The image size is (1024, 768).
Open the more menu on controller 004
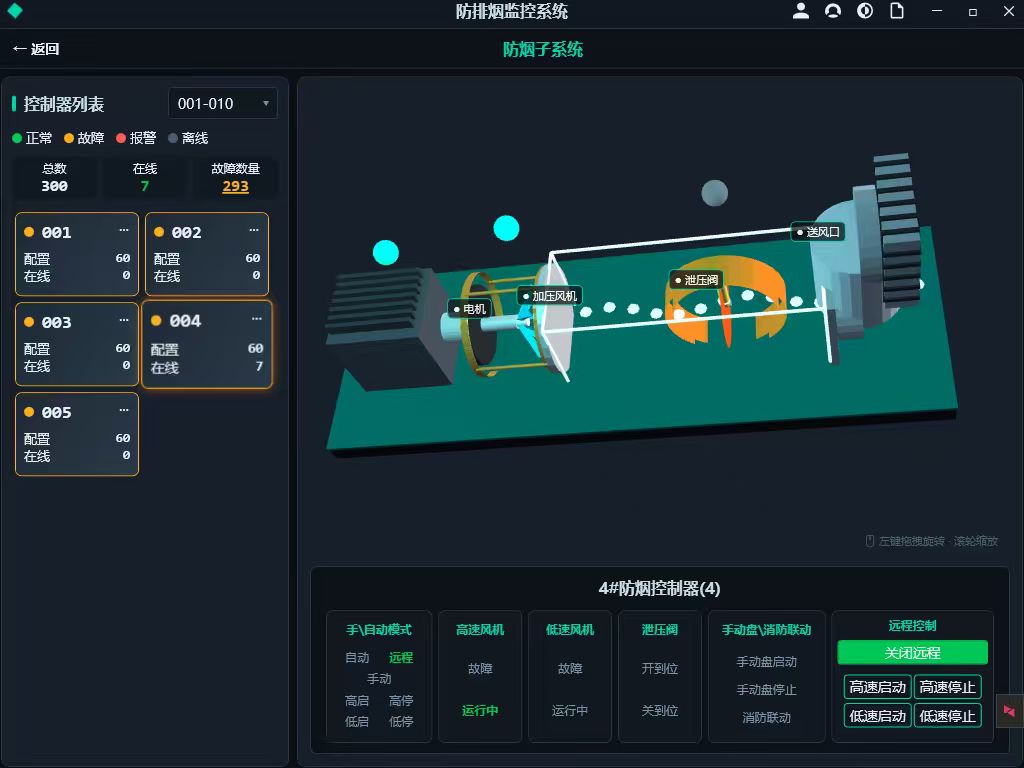point(257,319)
